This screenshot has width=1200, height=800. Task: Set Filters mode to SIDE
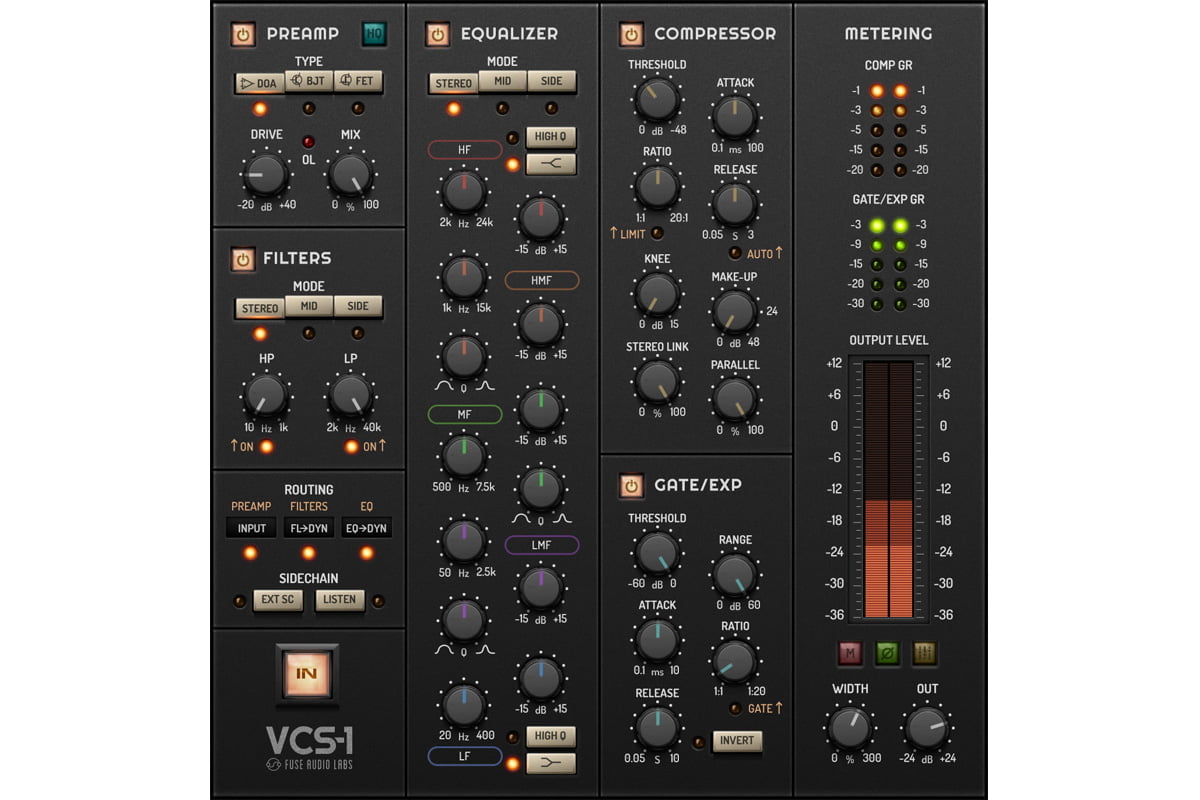(x=358, y=308)
